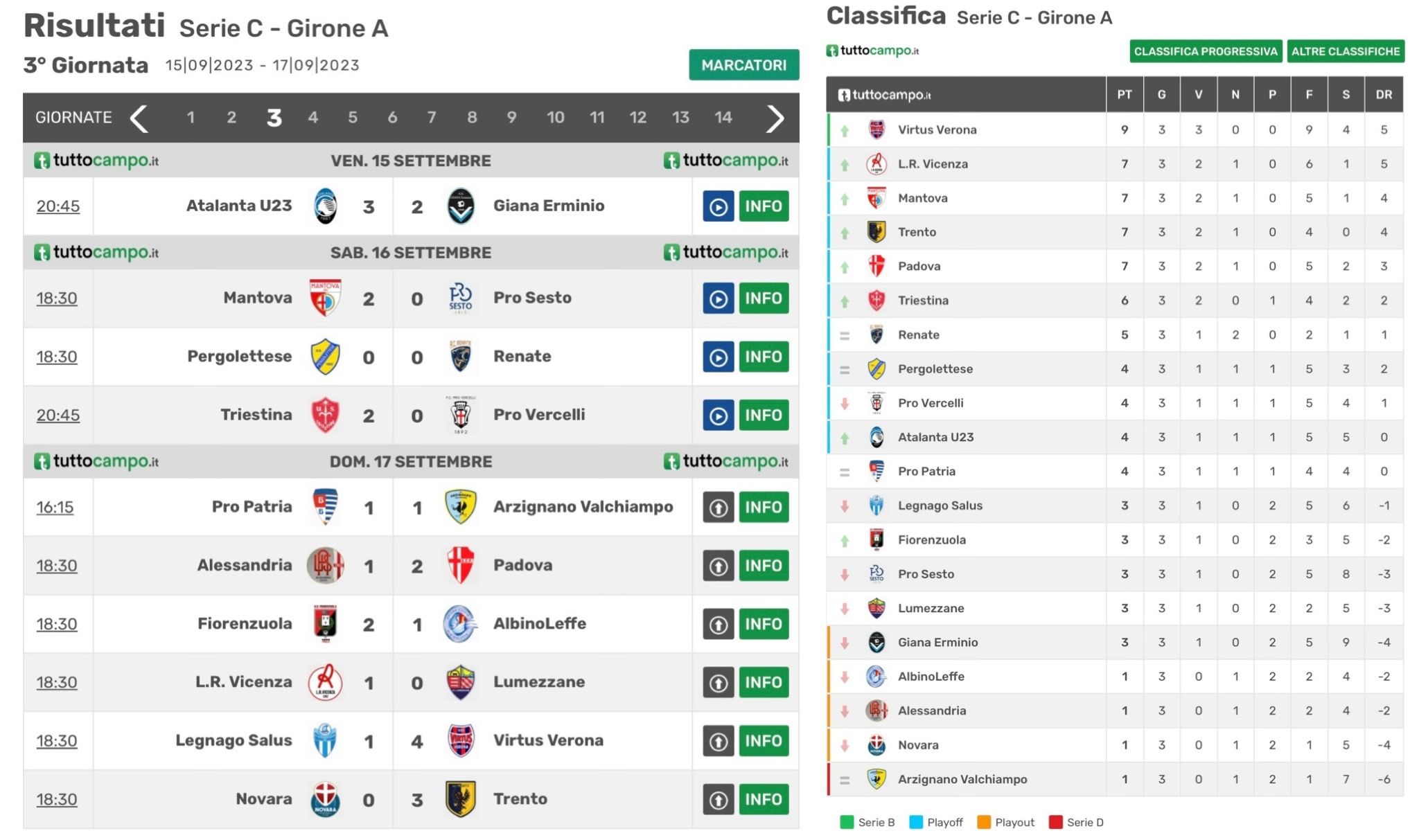Image resolution: width=1419 pixels, height=840 pixels.
Task: Play video highlights for Atalanta U23 match
Action: [718, 206]
